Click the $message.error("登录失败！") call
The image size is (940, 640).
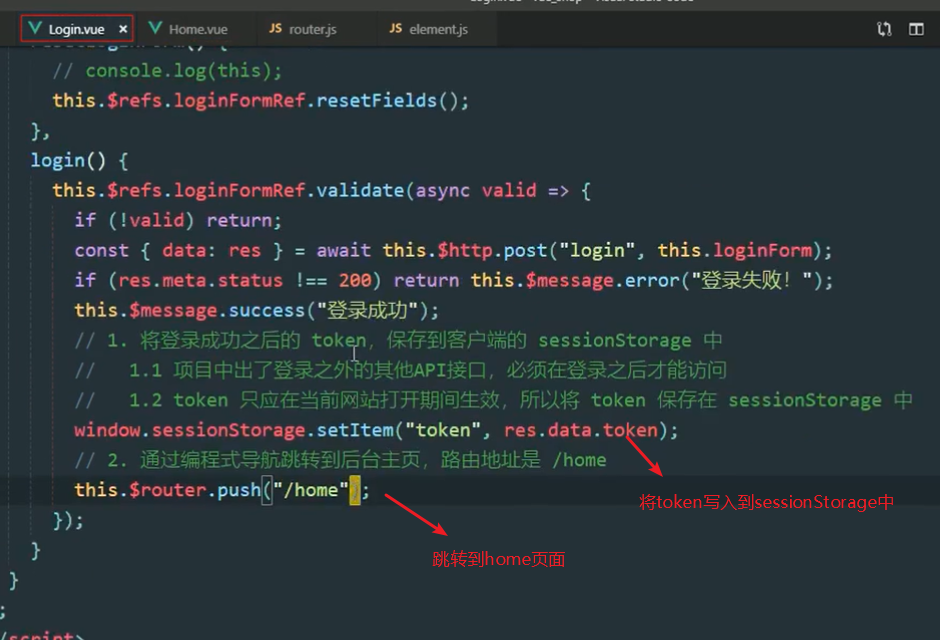[x=677, y=280]
